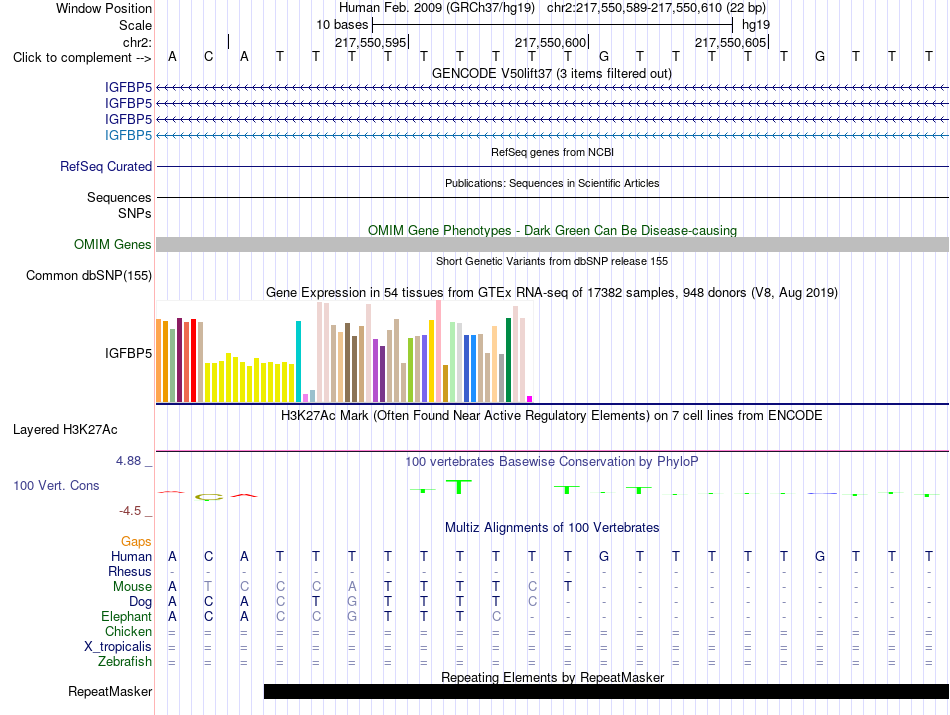Image resolution: width=950 pixels, height=715 pixels.
Task: Click the black RepeatMasker element bar
Action: [606, 691]
